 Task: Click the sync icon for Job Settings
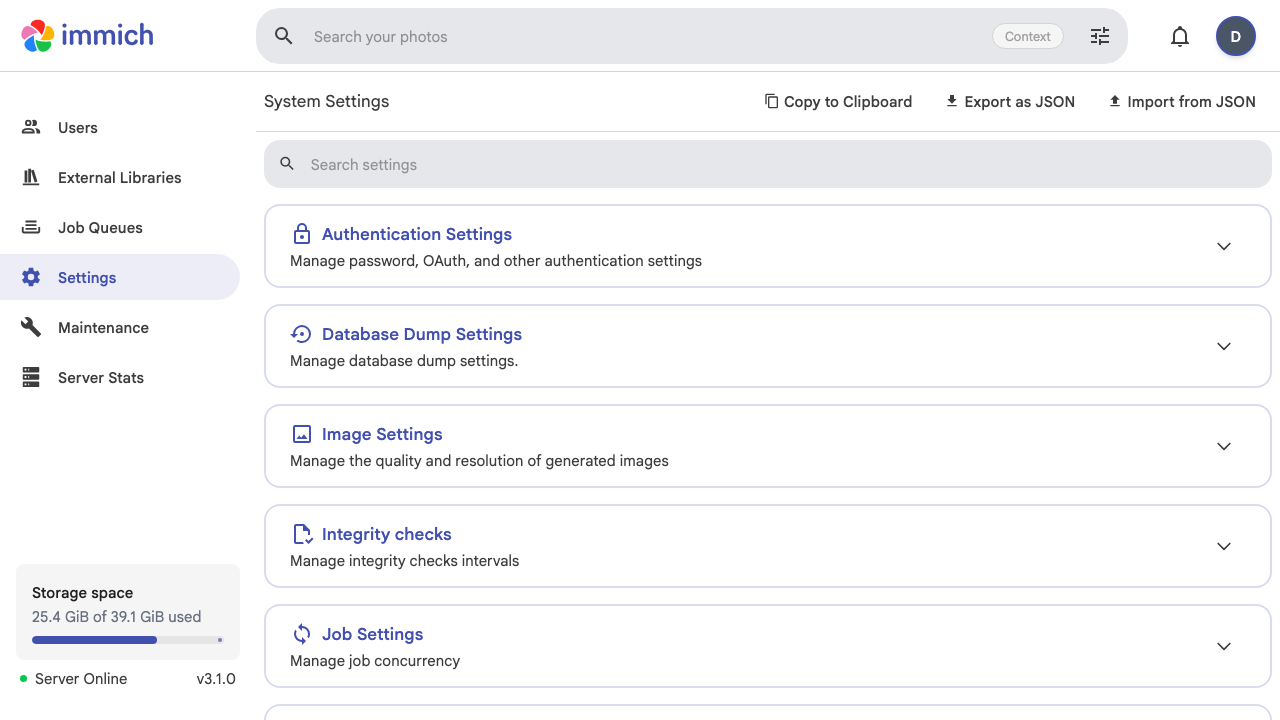301,634
